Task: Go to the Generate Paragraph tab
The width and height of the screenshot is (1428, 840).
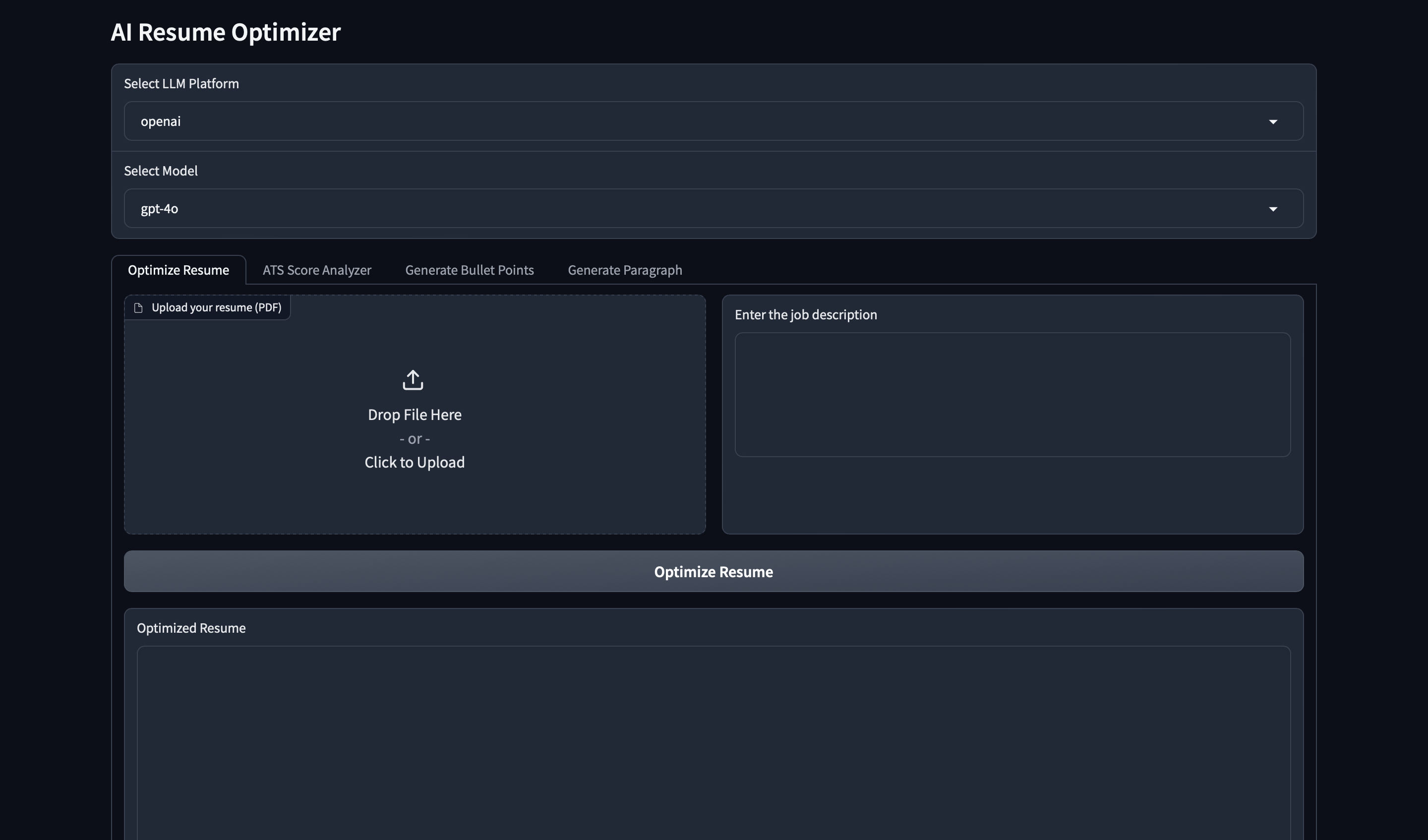Action: tap(624, 270)
